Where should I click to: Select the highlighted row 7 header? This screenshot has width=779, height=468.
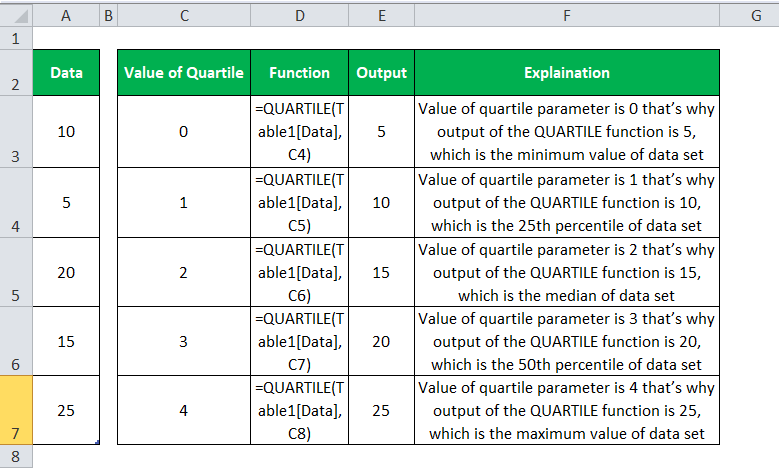coord(16,410)
